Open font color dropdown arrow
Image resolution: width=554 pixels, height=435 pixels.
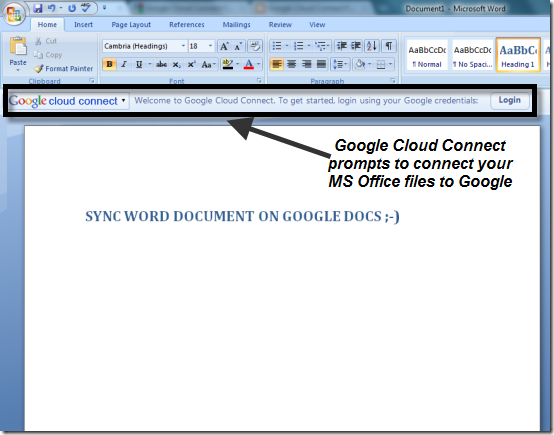point(259,64)
